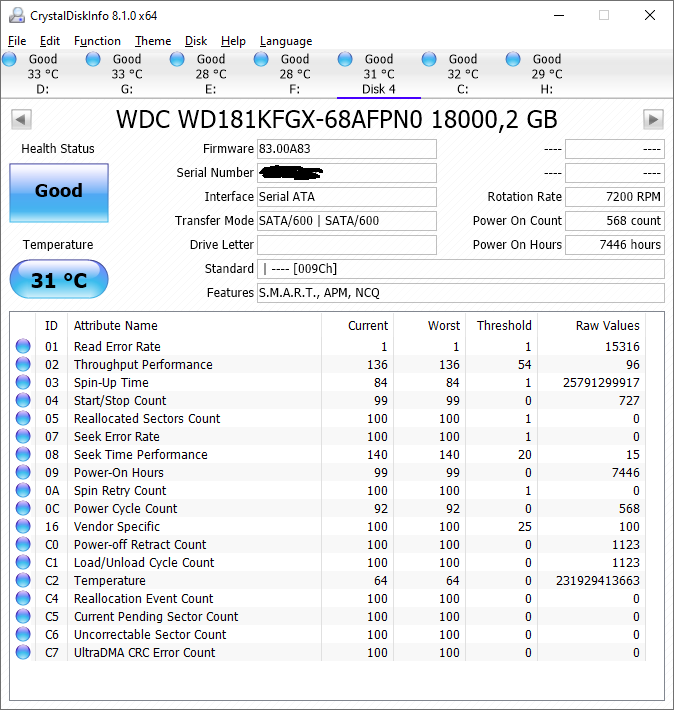The image size is (674, 710).
Task: Select the Disk 4 tab
Action: [379, 74]
